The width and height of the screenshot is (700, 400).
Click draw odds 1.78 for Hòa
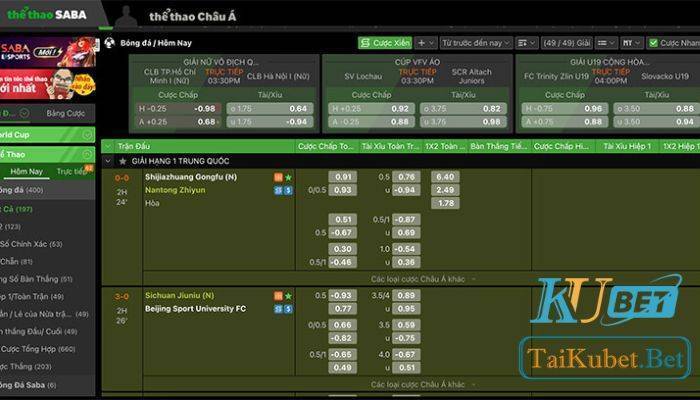(446, 203)
